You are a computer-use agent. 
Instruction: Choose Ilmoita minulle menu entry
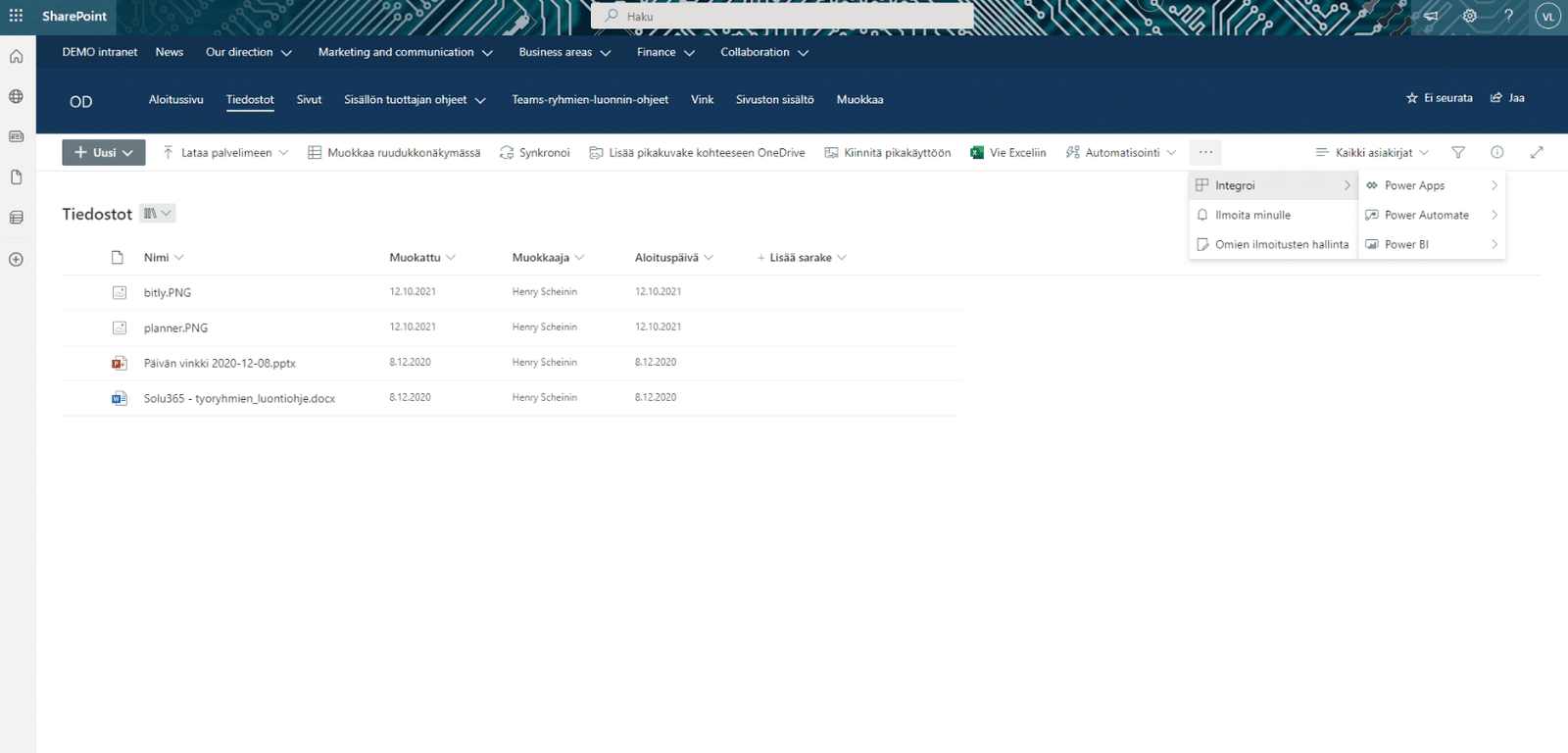pyautogui.click(x=1252, y=215)
